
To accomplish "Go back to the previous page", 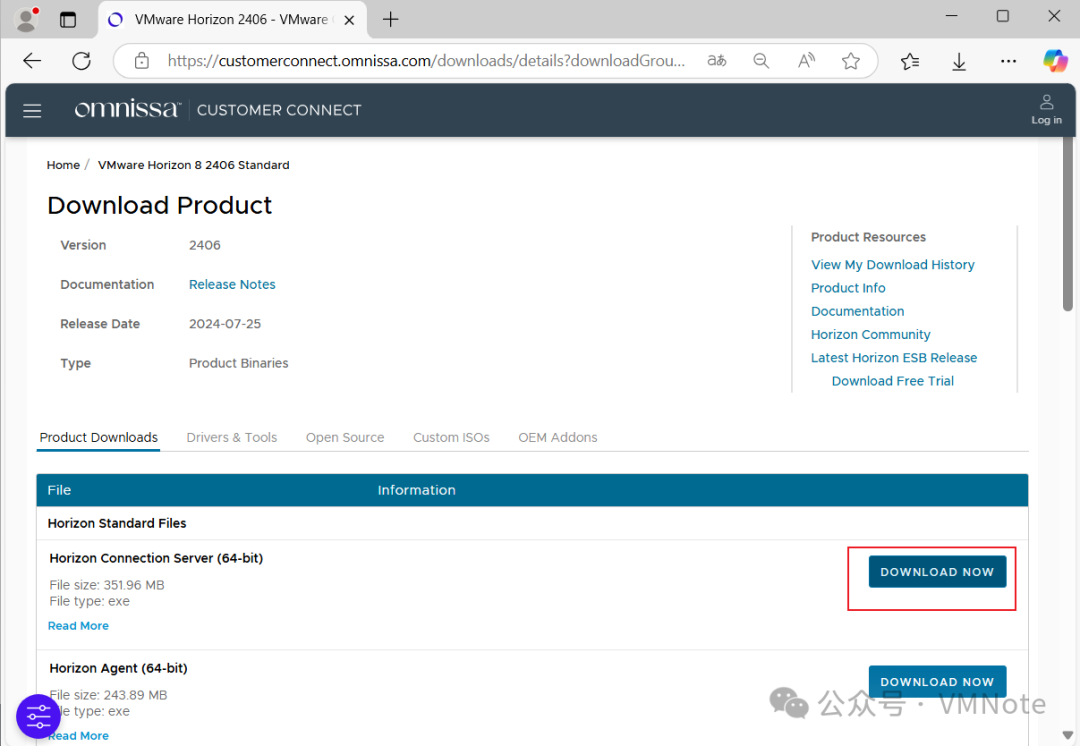I will click(x=32, y=61).
